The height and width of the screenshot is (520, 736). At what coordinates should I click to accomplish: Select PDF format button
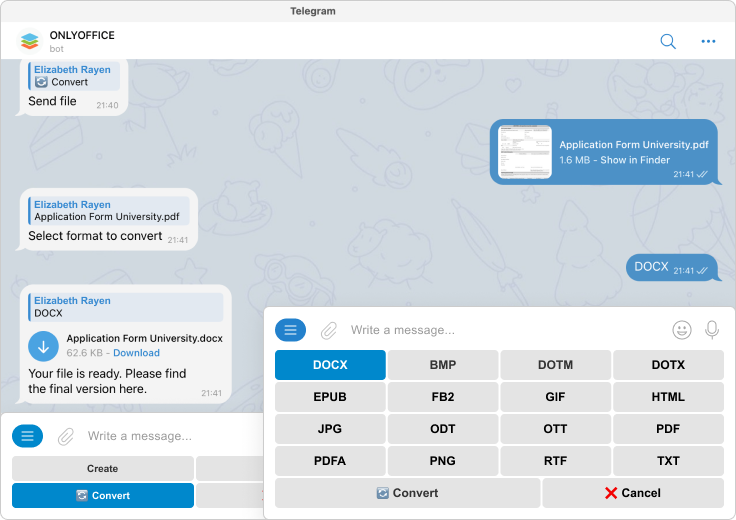click(668, 428)
